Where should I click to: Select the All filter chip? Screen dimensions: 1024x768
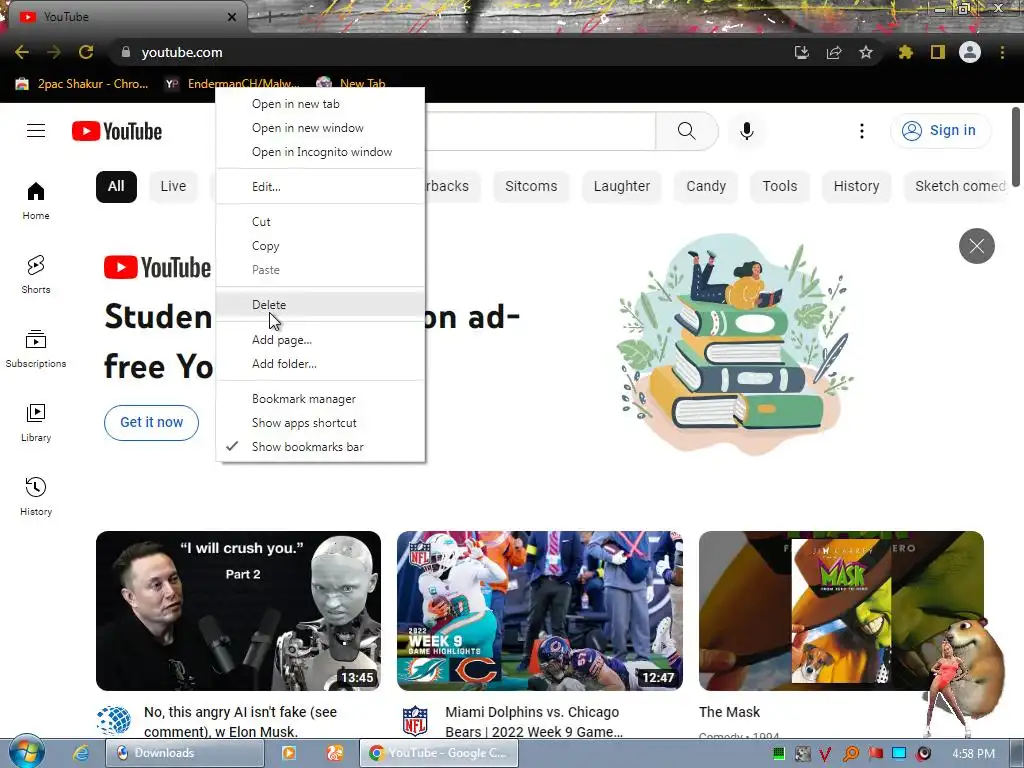[x=116, y=187]
